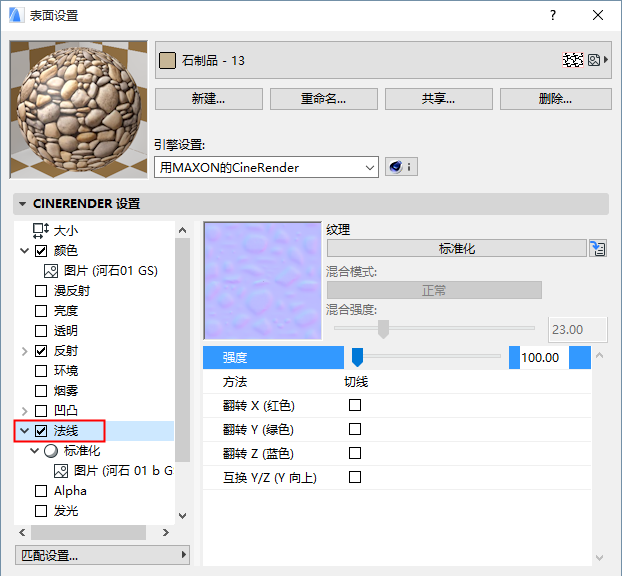622x576 pixels.
Task: Click the CineRender info icon button
Action: coord(401,167)
